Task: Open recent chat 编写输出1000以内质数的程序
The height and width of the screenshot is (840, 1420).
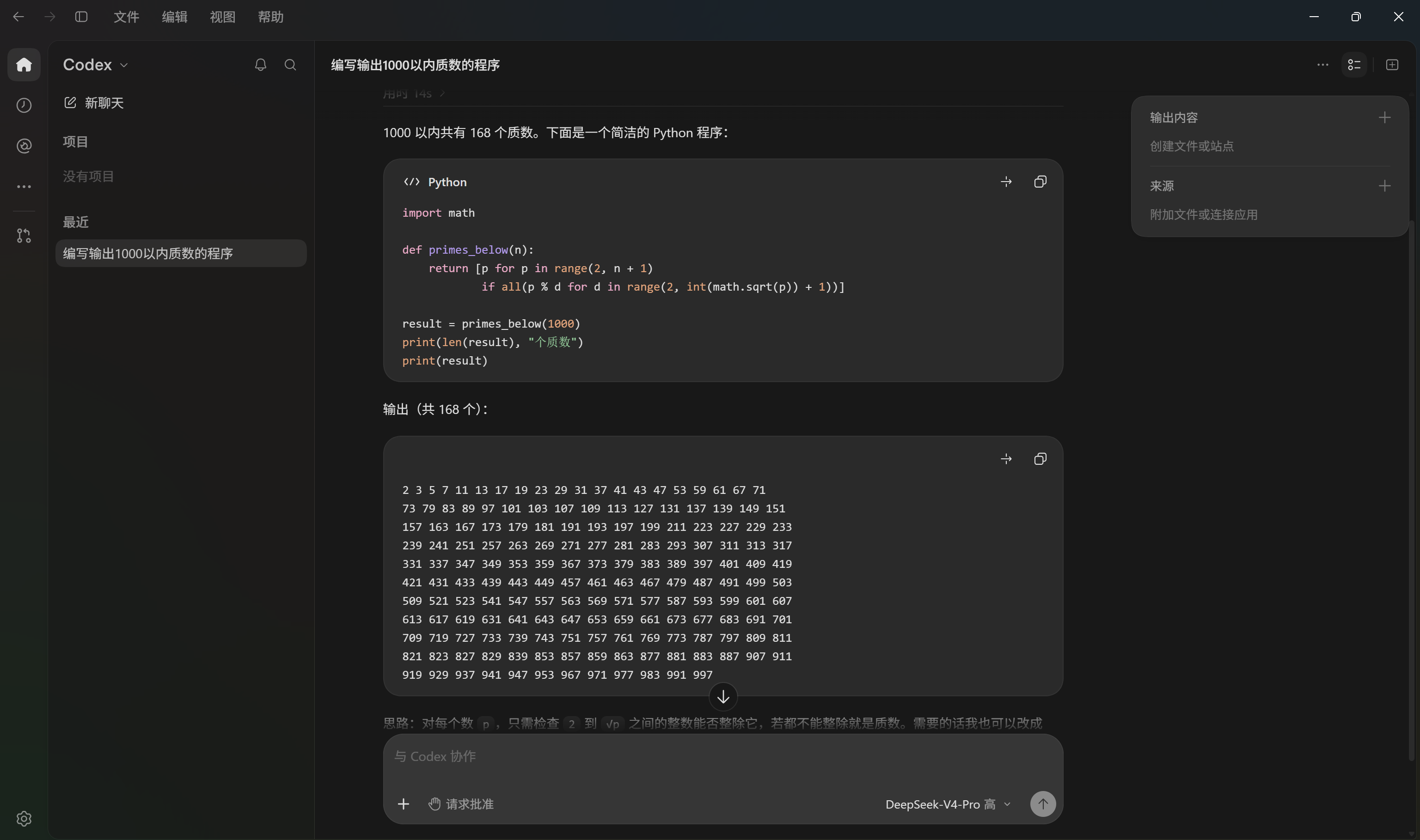Action: tap(181, 253)
